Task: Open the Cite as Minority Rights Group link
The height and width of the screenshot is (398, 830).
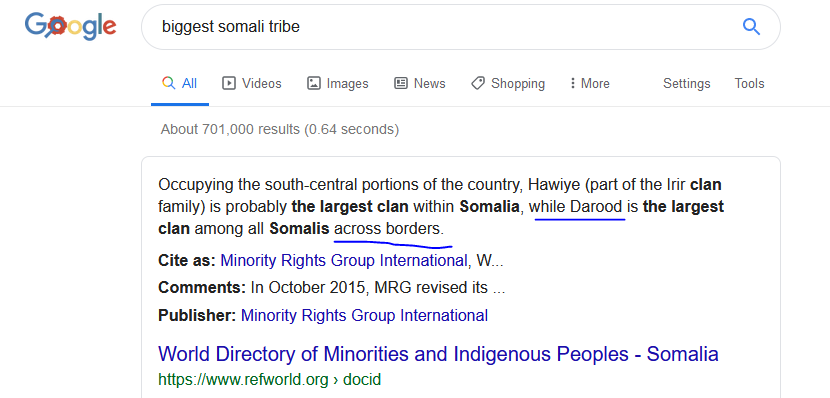Action: pyautogui.click(x=344, y=260)
